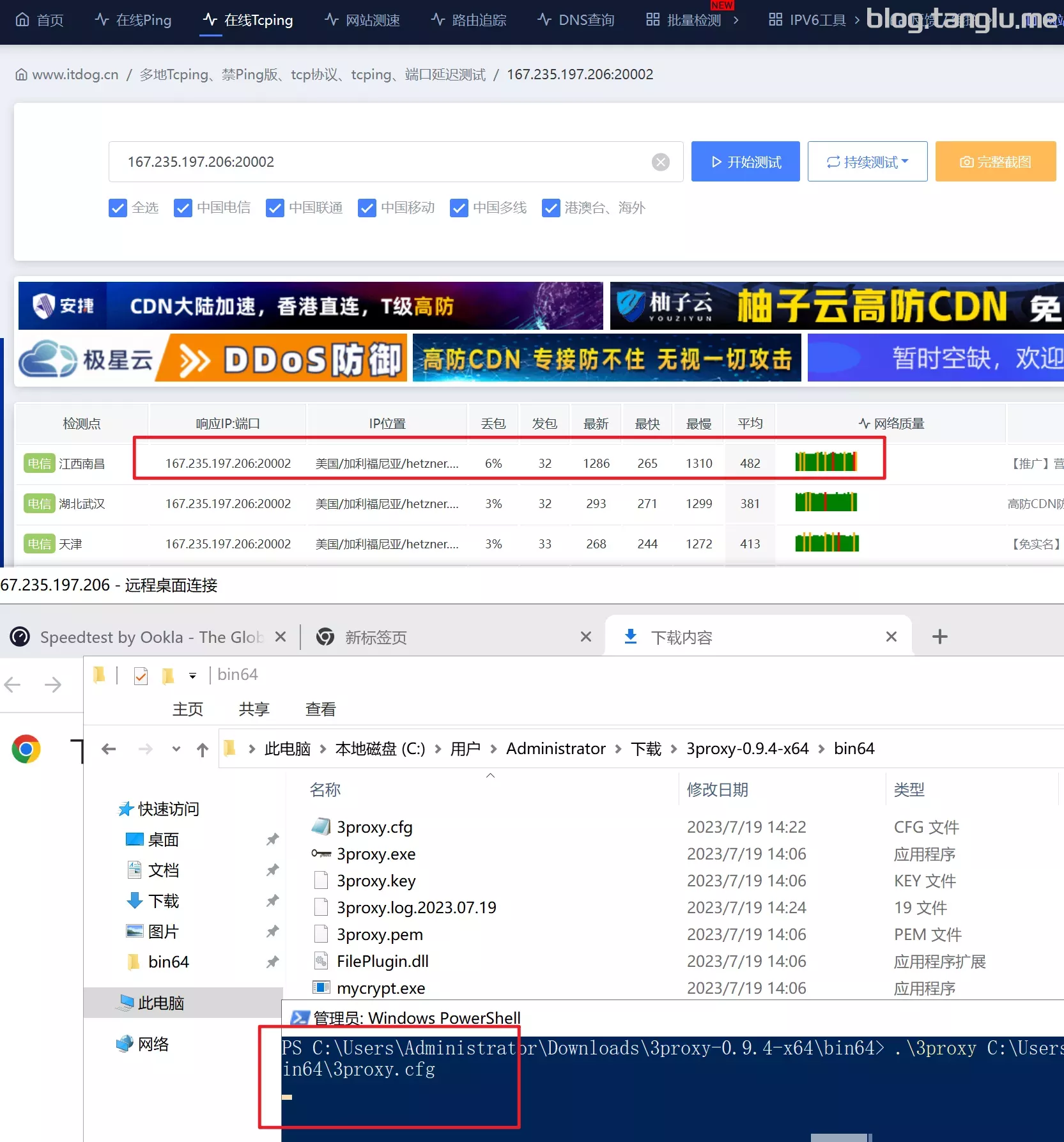Clear the IP address input field
Image resolution: width=1064 pixels, height=1142 pixels.
661,162
